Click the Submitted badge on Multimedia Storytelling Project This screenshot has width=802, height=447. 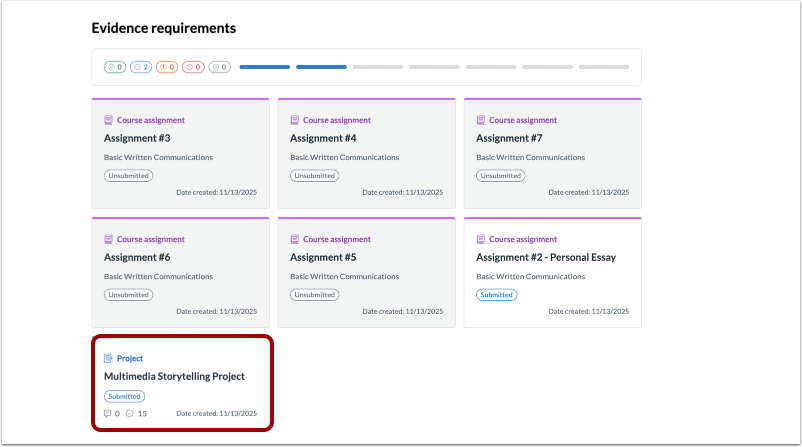(x=124, y=396)
